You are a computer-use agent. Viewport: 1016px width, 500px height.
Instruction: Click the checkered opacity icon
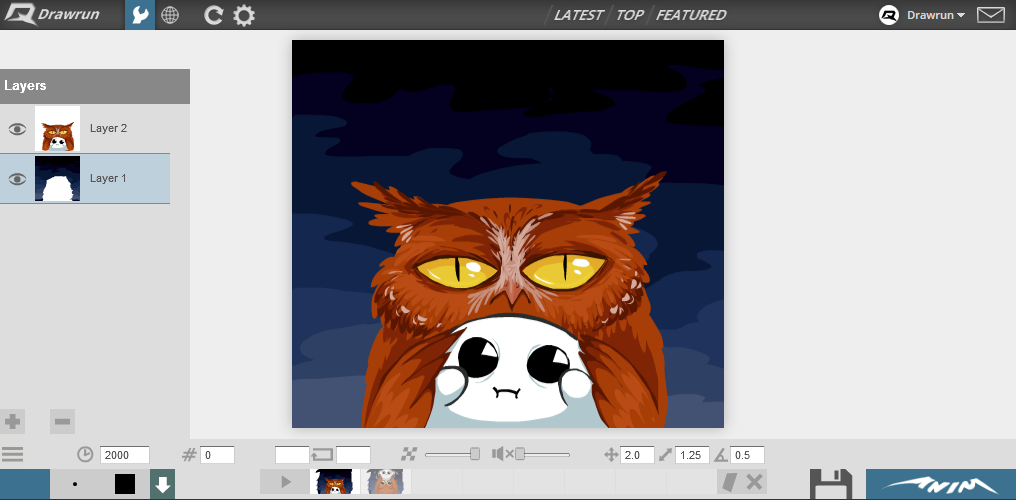(408, 455)
